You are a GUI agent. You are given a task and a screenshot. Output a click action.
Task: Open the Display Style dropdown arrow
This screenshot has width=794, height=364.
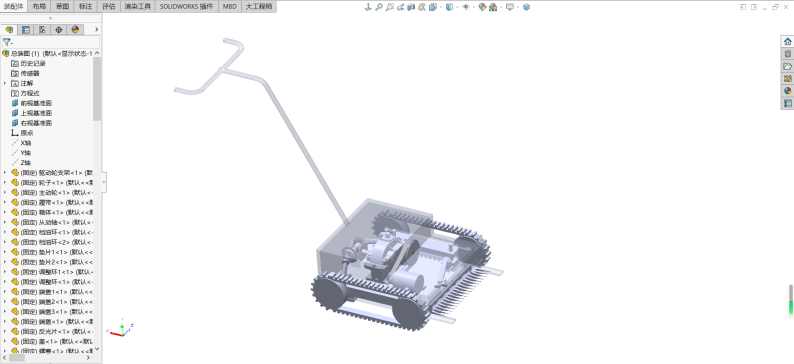(457, 7)
